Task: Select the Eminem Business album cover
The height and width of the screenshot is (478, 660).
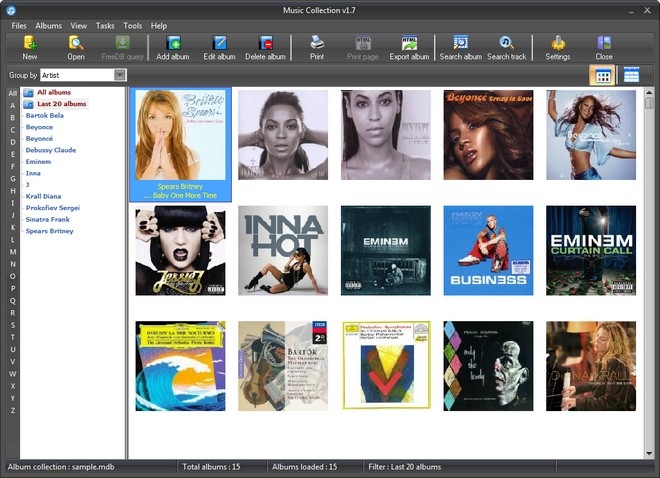Action: coord(488,250)
